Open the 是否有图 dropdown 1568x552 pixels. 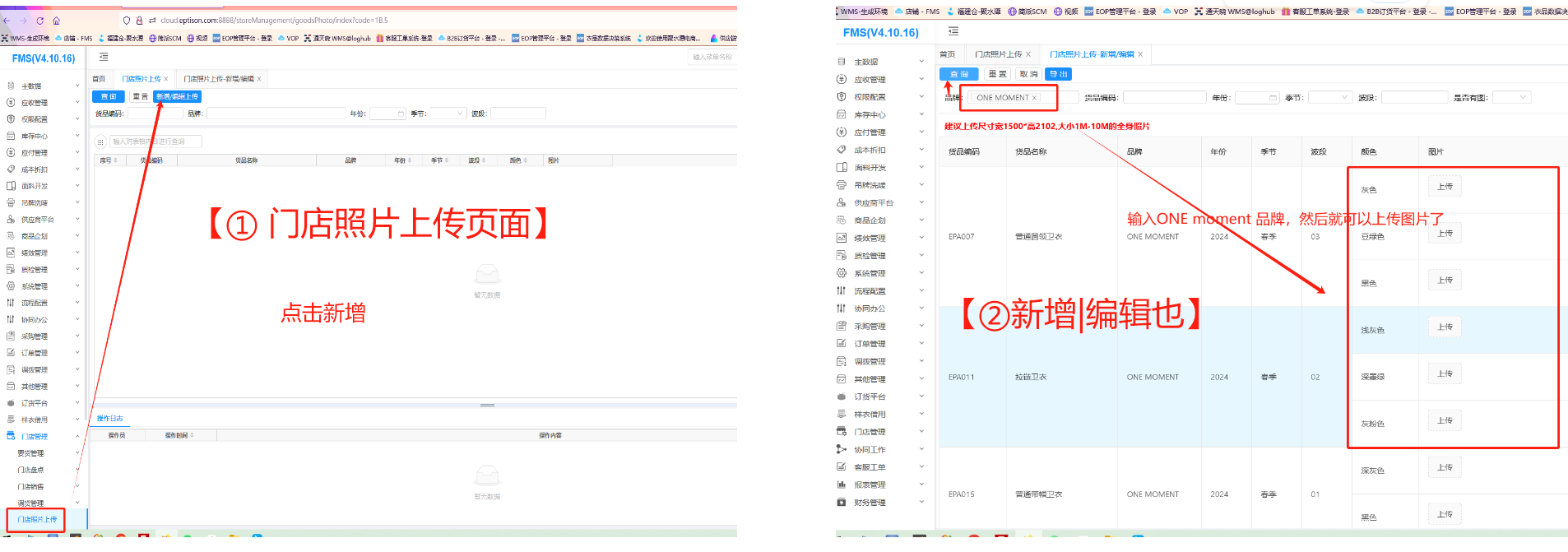1511,97
